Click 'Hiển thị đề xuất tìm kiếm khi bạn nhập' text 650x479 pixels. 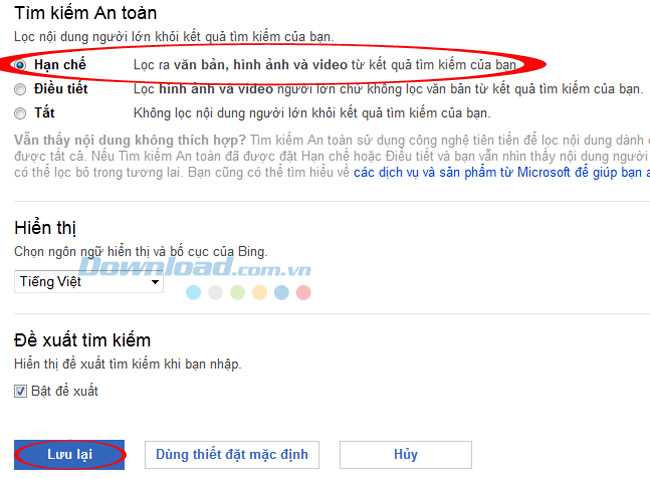(x=128, y=364)
